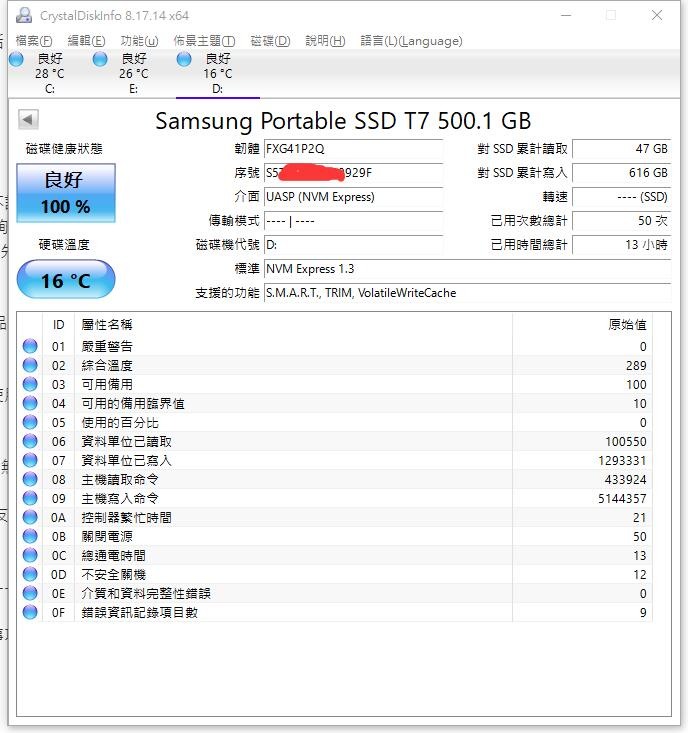Click the CrystalDiskInfo app icon in title bar
The height and width of the screenshot is (733, 688).
point(24,15)
